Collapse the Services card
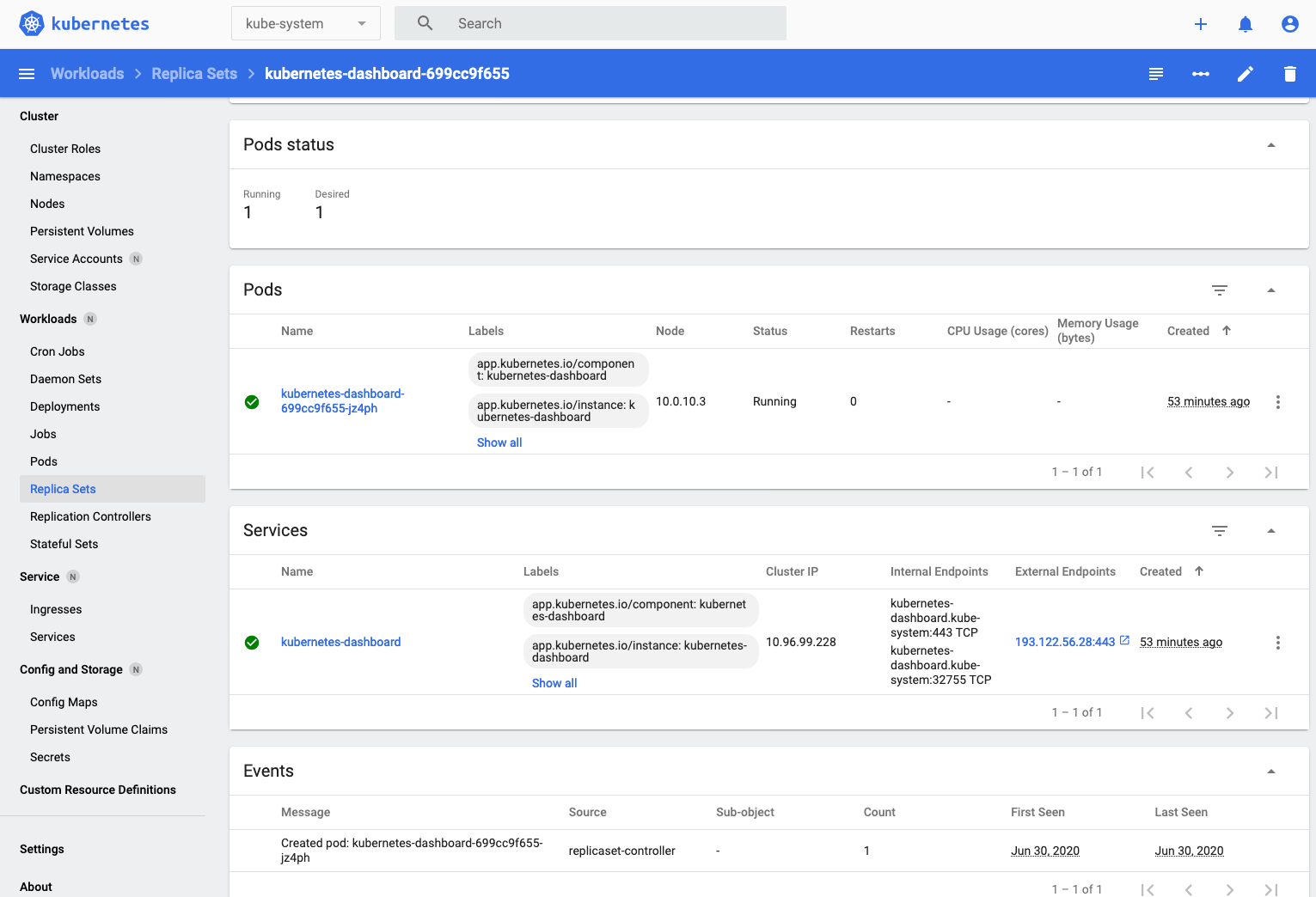 pos(1271,531)
